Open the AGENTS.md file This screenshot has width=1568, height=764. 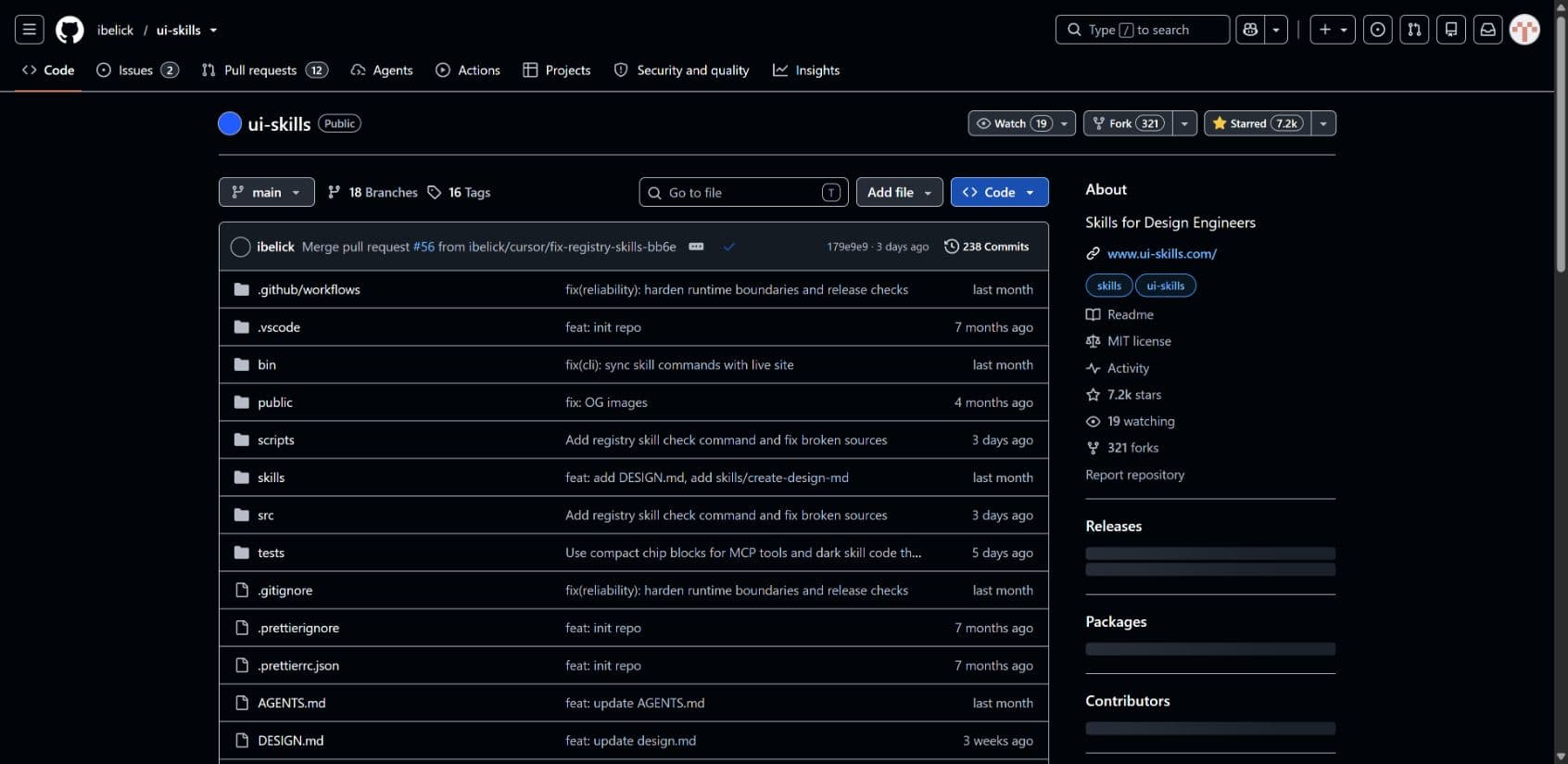click(x=292, y=703)
